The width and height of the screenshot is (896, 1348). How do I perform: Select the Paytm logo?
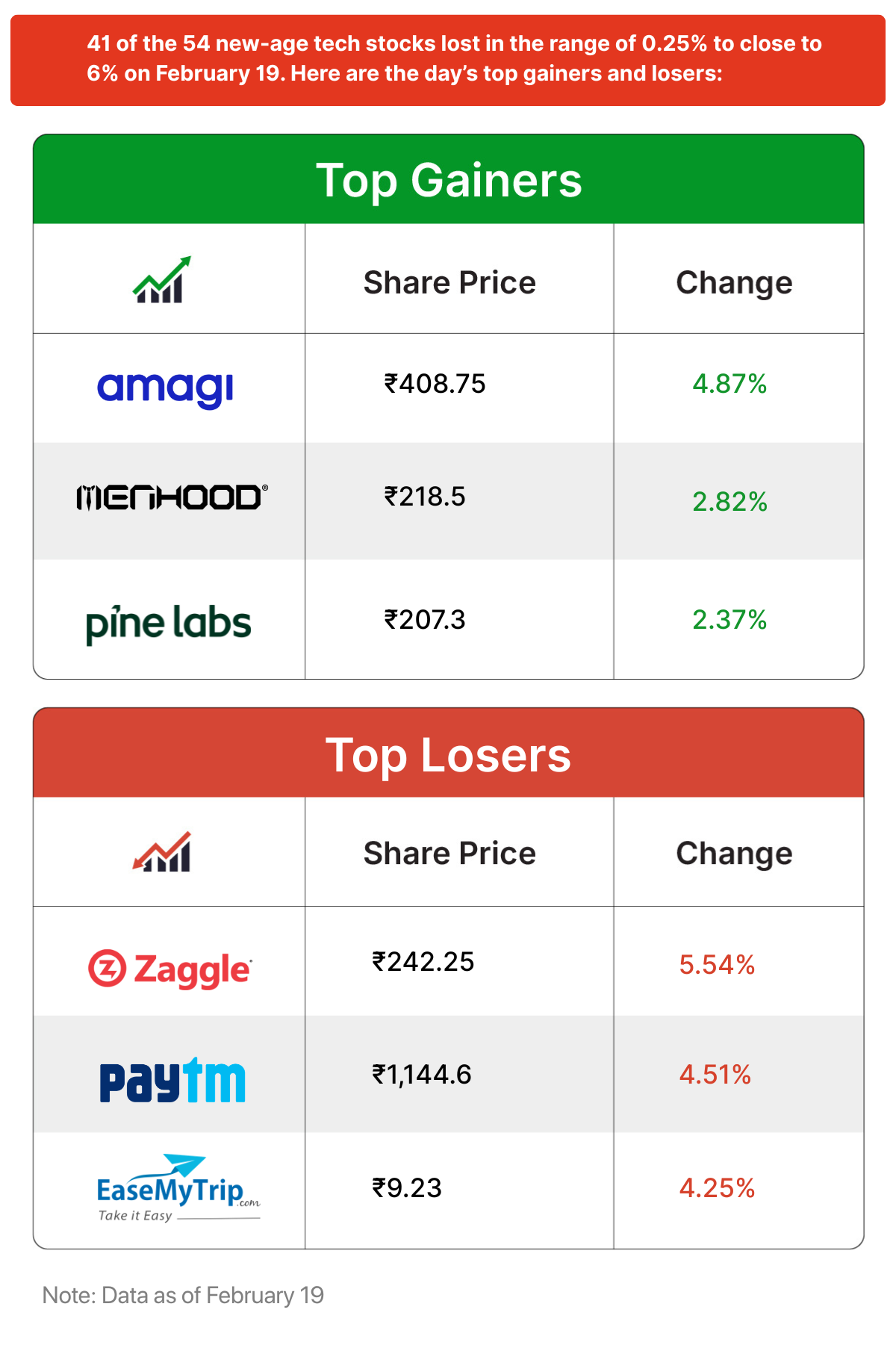(x=172, y=1080)
